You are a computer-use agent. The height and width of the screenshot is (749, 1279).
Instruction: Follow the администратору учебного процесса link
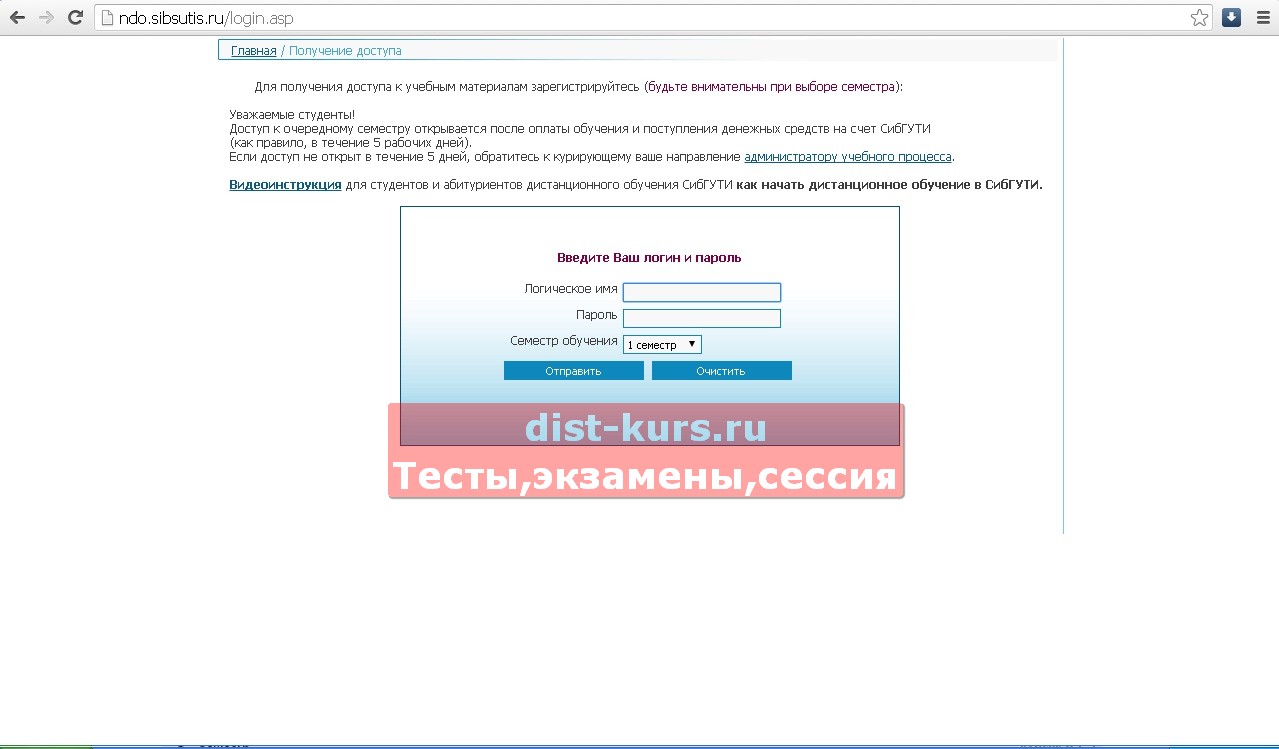coord(847,157)
